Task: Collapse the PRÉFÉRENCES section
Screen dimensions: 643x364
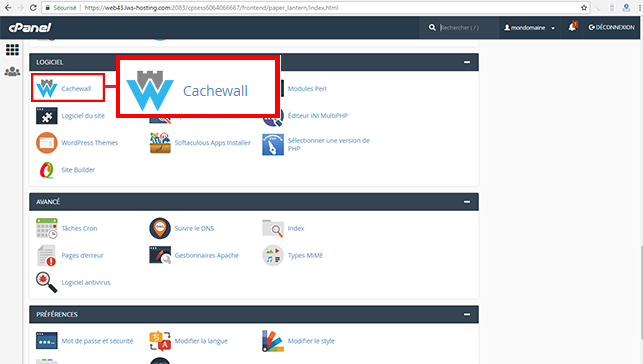Action: pyautogui.click(x=467, y=314)
